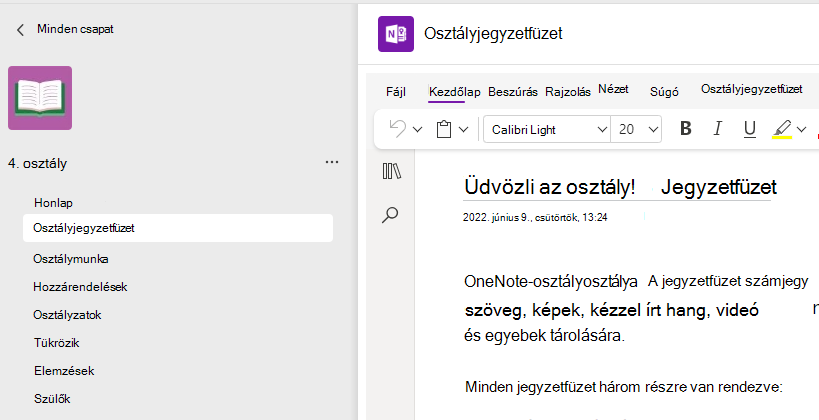The image size is (819, 420).
Task: Switch to the Súgó ribbon tab
Action: (664, 92)
